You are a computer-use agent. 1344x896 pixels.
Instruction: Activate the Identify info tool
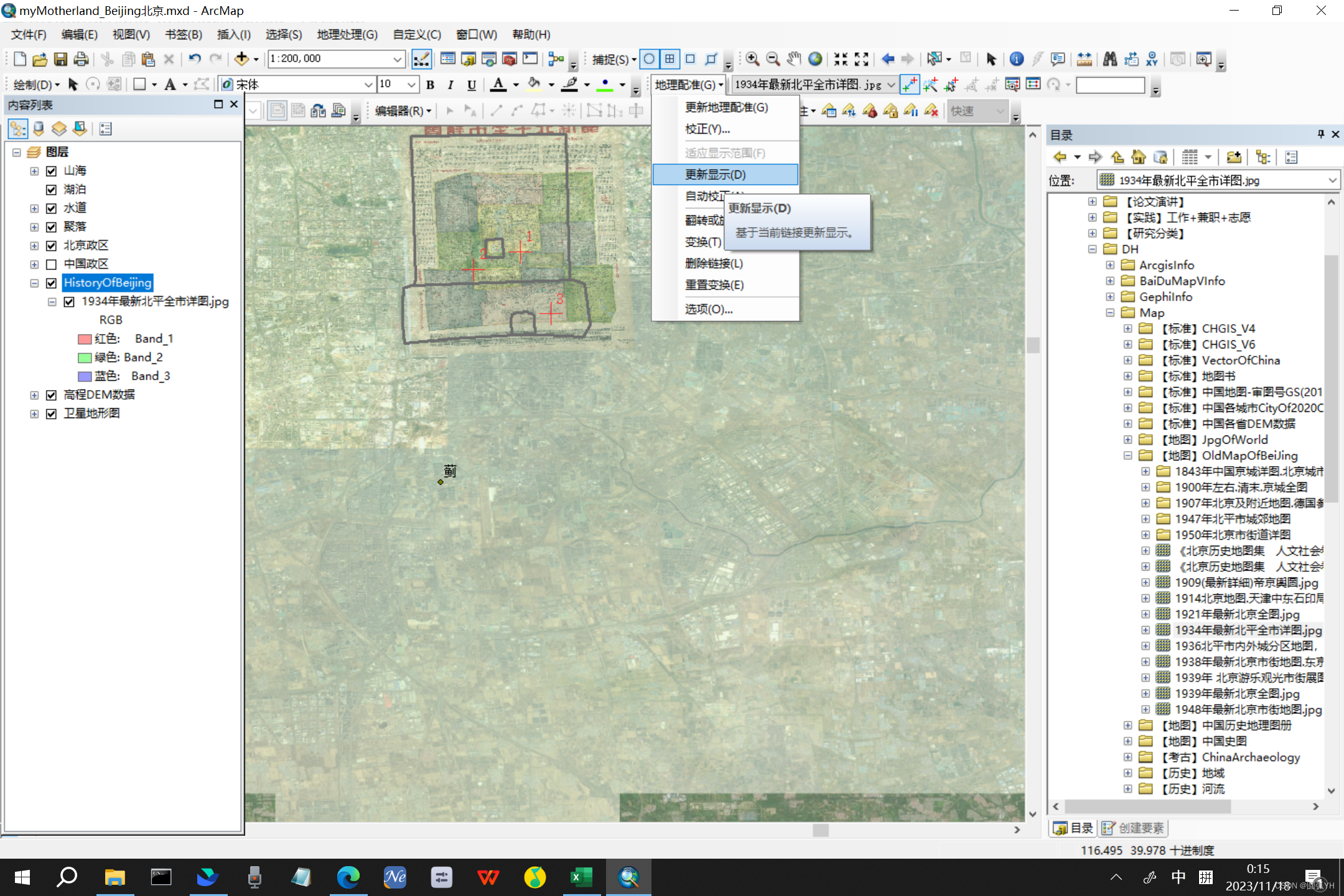tap(1016, 59)
